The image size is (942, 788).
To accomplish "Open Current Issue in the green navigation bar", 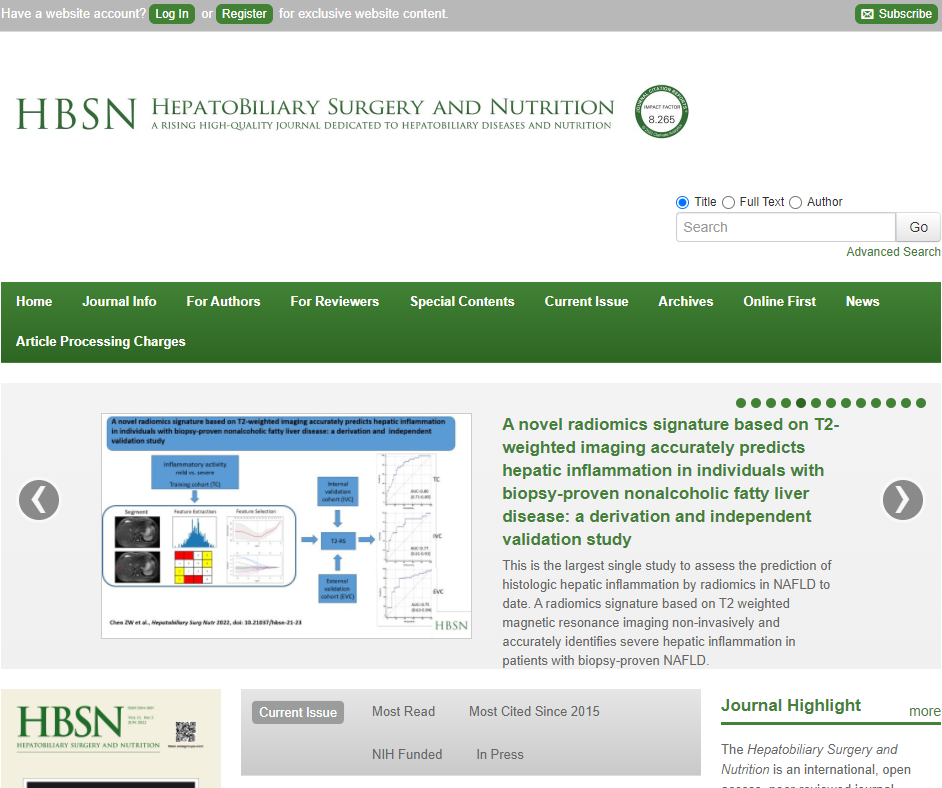I will [x=586, y=302].
